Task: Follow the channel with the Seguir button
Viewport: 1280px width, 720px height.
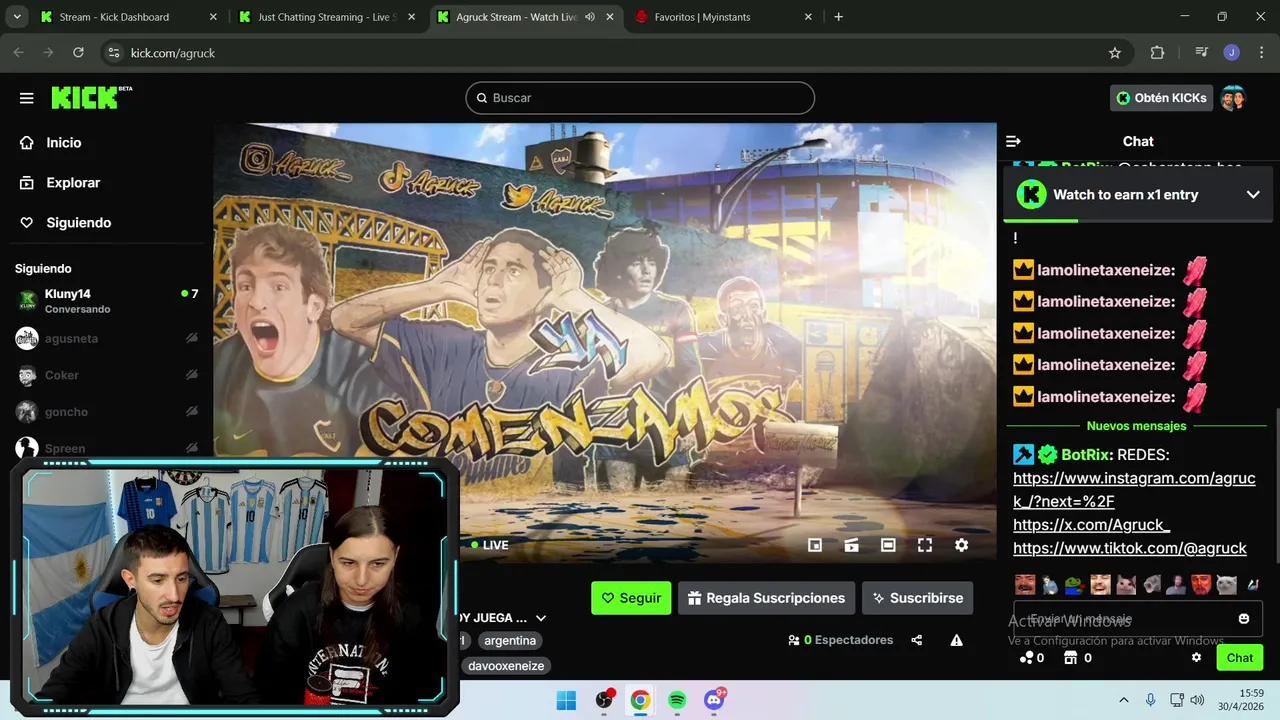Action: [x=631, y=598]
